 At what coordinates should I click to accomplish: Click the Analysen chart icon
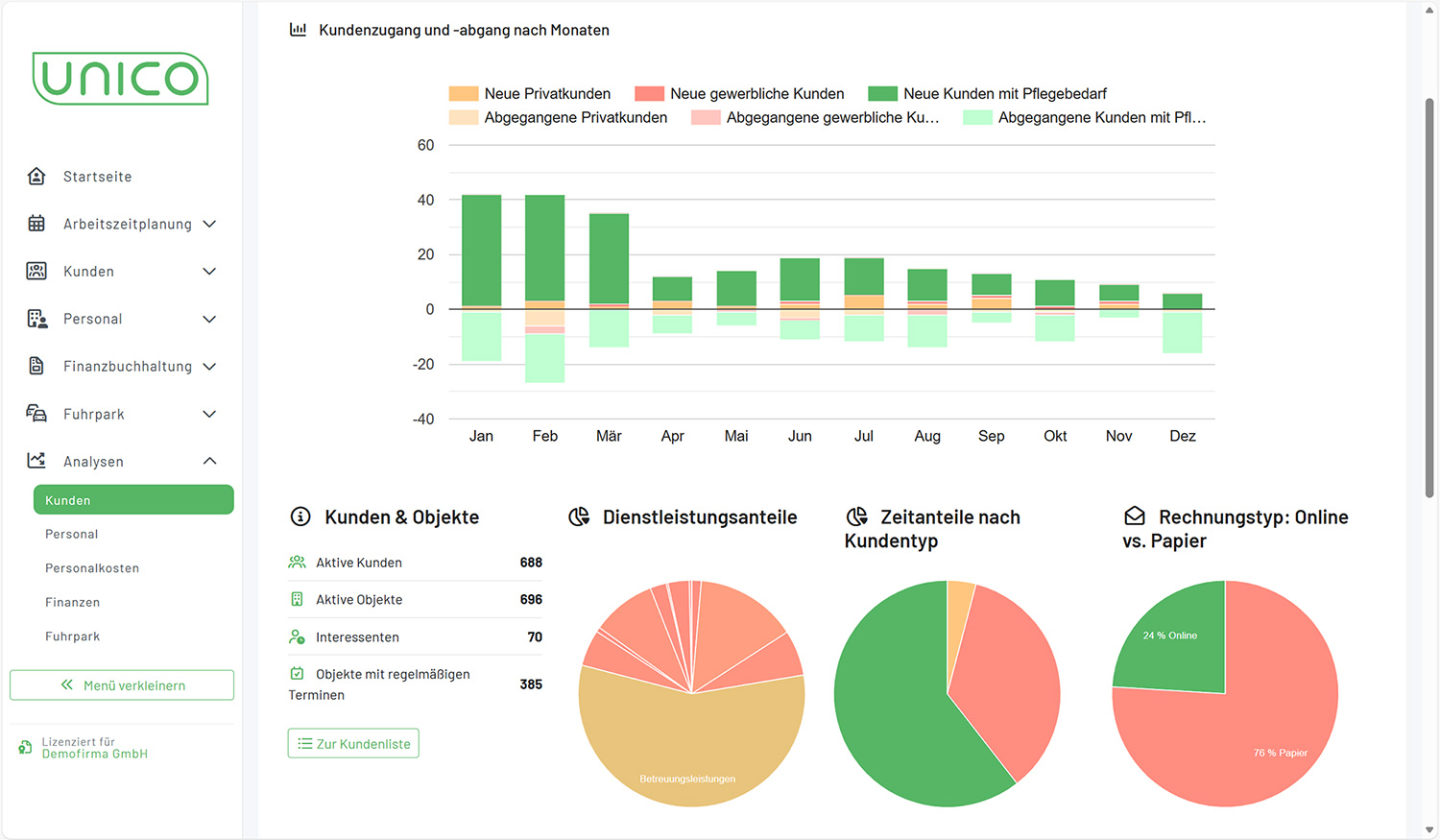point(36,461)
